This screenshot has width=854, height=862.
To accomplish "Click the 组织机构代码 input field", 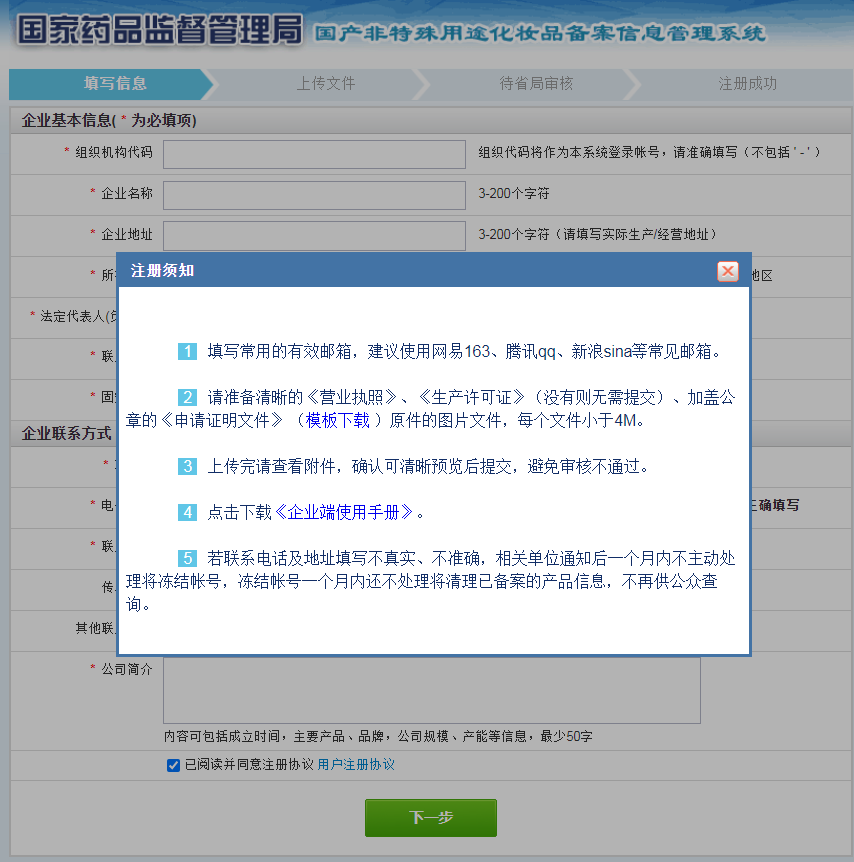I will (314, 155).
